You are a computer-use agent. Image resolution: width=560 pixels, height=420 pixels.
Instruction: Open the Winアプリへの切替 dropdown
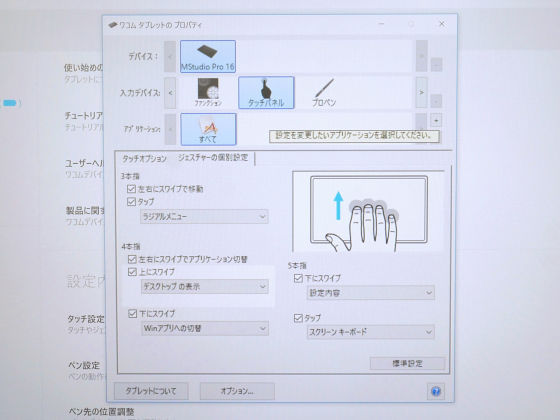[205, 328]
